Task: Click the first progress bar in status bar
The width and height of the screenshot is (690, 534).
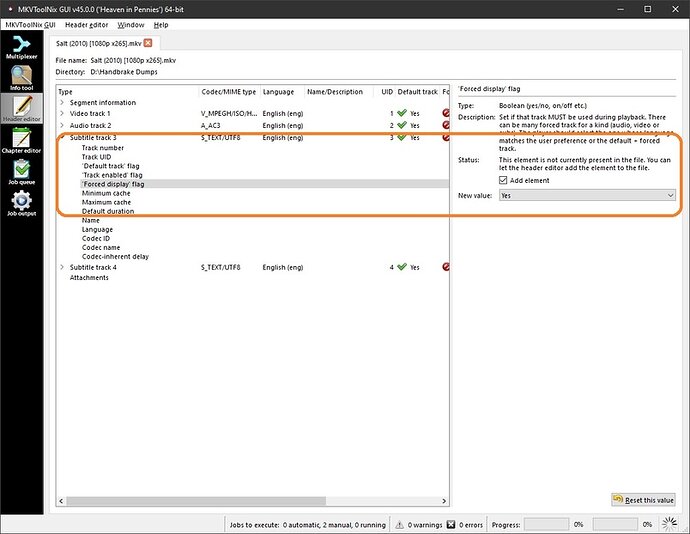Action: pos(546,524)
